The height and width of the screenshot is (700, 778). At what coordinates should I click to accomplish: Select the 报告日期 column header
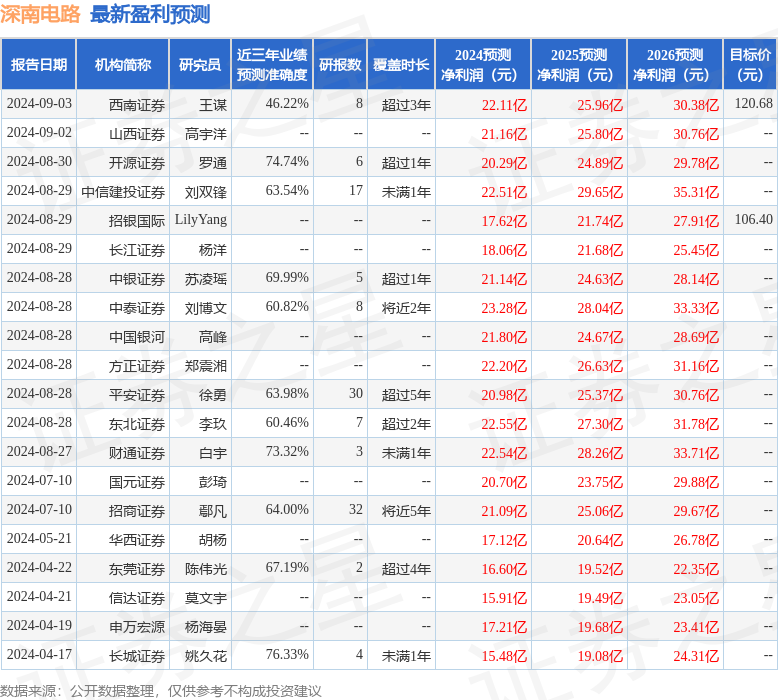click(39, 64)
